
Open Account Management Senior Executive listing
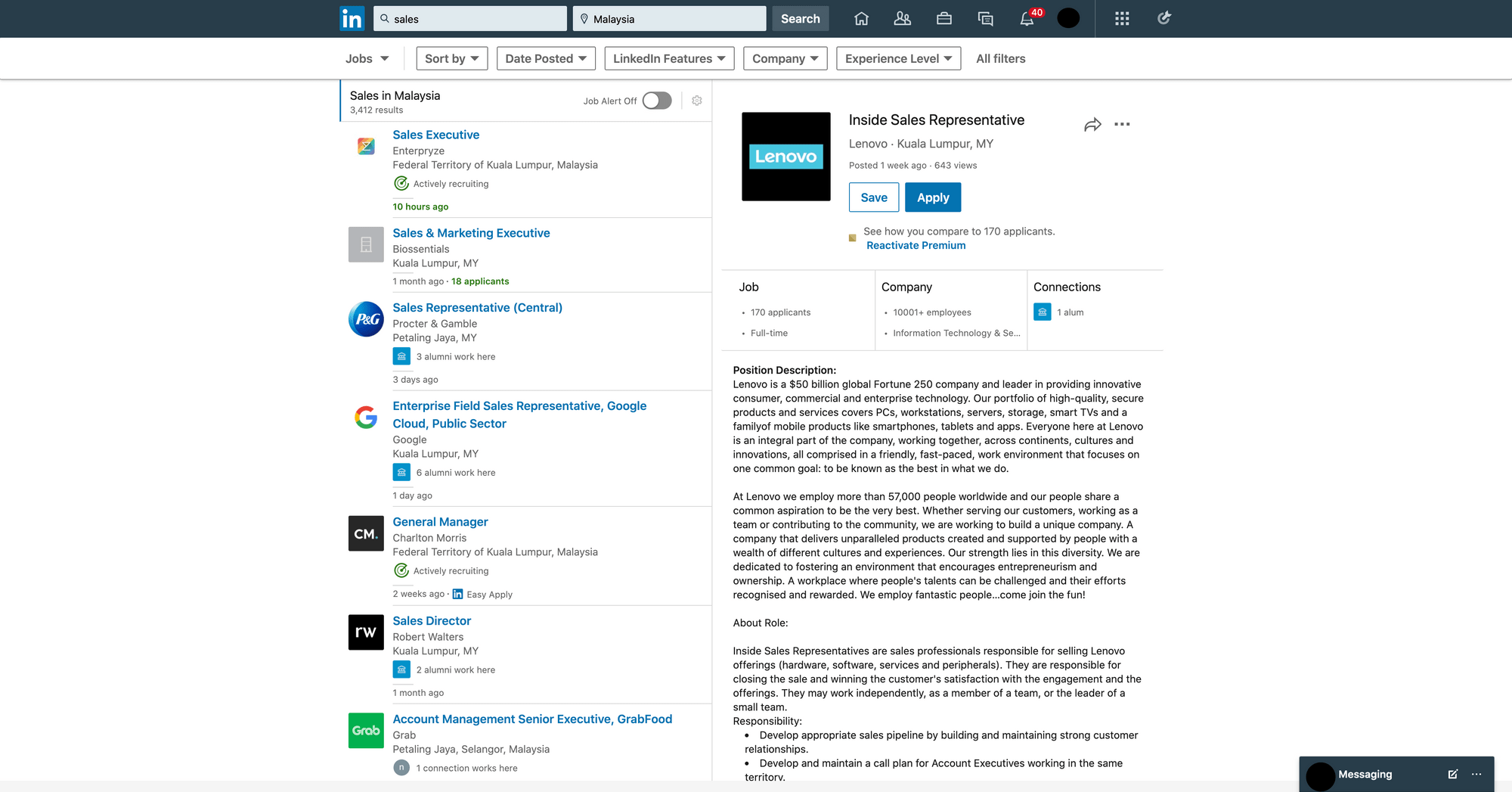click(x=532, y=719)
